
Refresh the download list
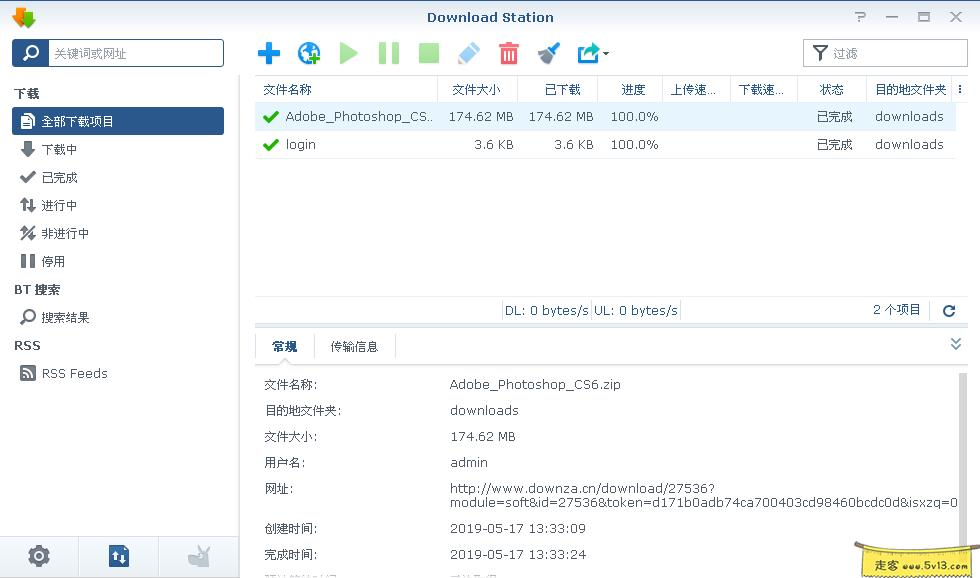pyautogui.click(x=948, y=310)
